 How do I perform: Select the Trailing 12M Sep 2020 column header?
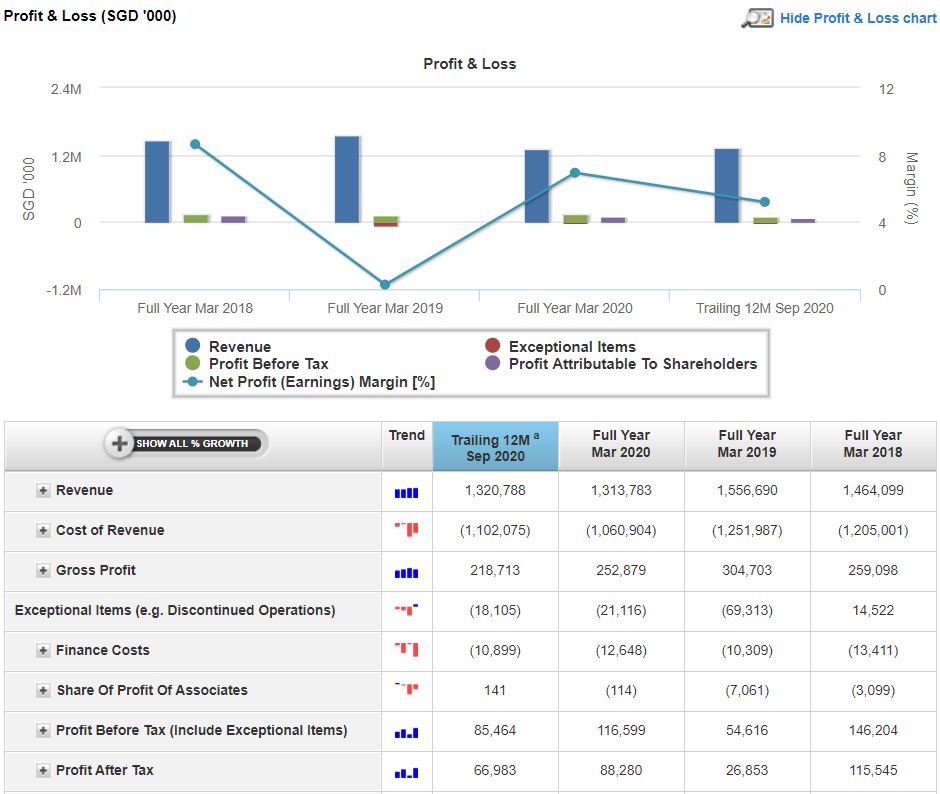pos(495,447)
